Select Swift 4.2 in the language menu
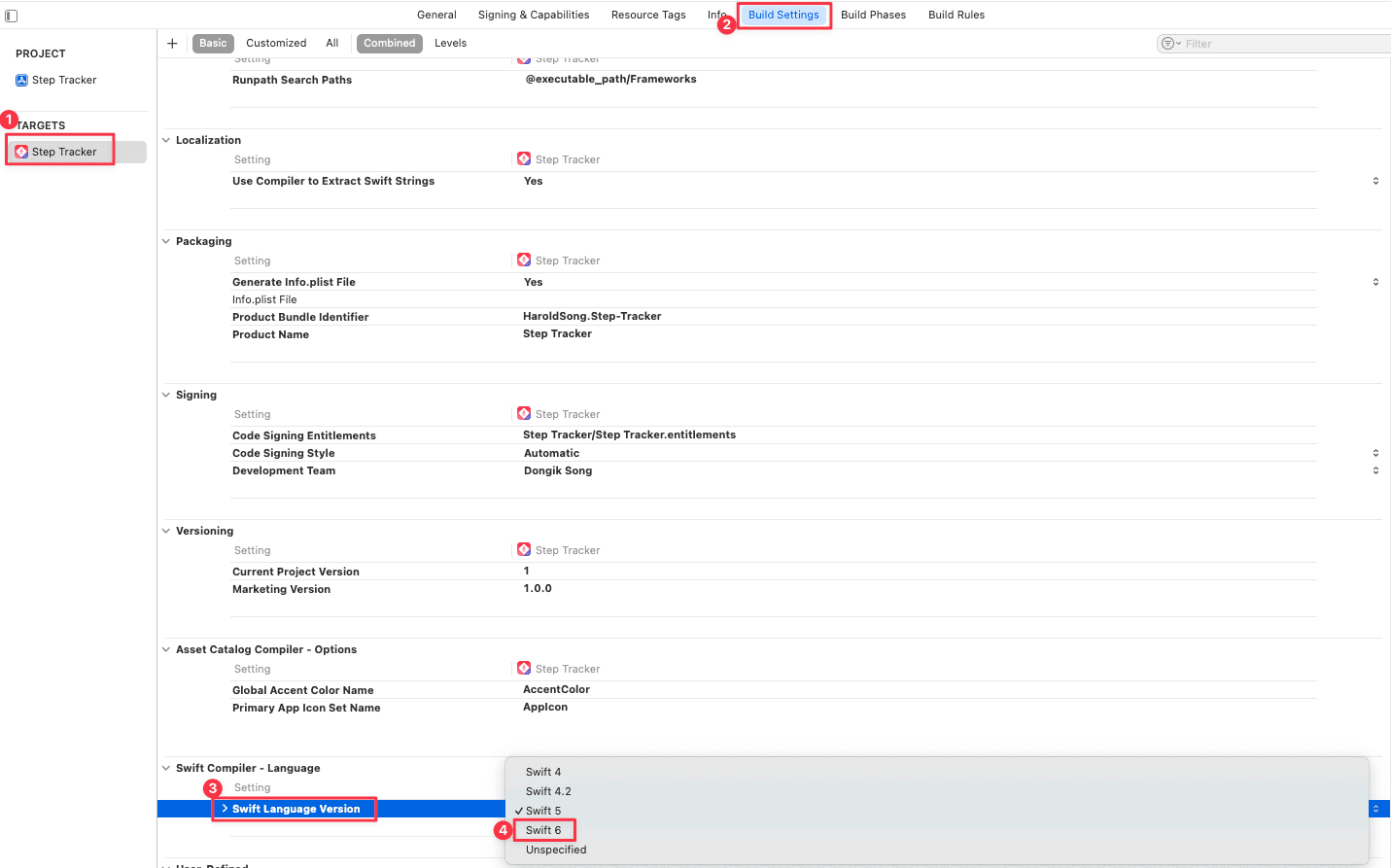1391x868 pixels. pyautogui.click(x=548, y=791)
